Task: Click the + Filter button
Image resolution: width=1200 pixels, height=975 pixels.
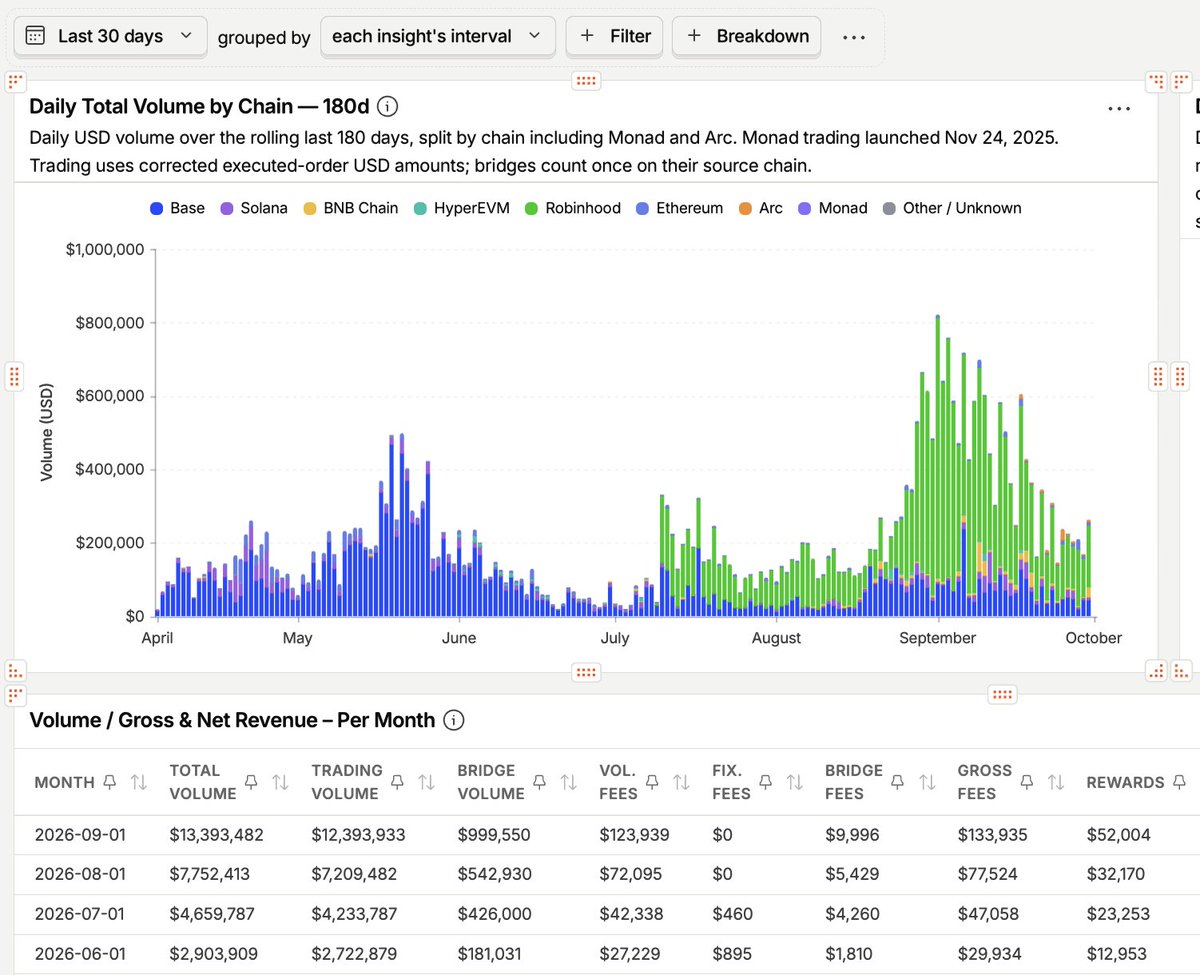Action: click(x=615, y=36)
